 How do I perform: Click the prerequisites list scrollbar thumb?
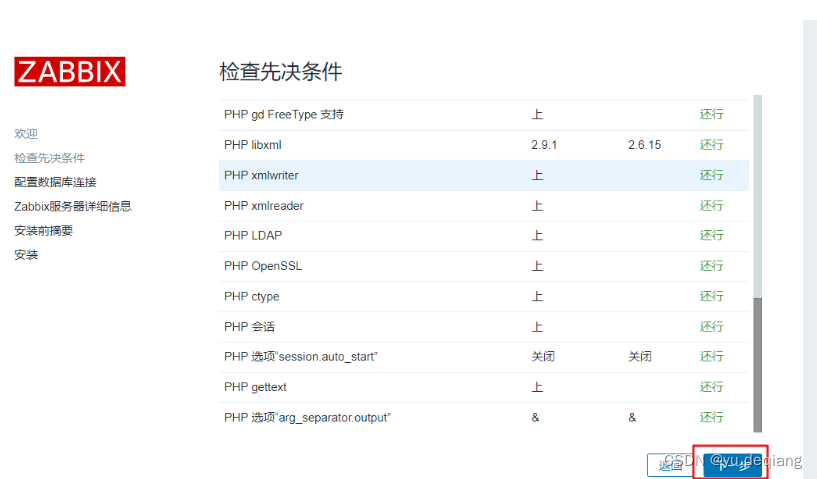(x=758, y=365)
